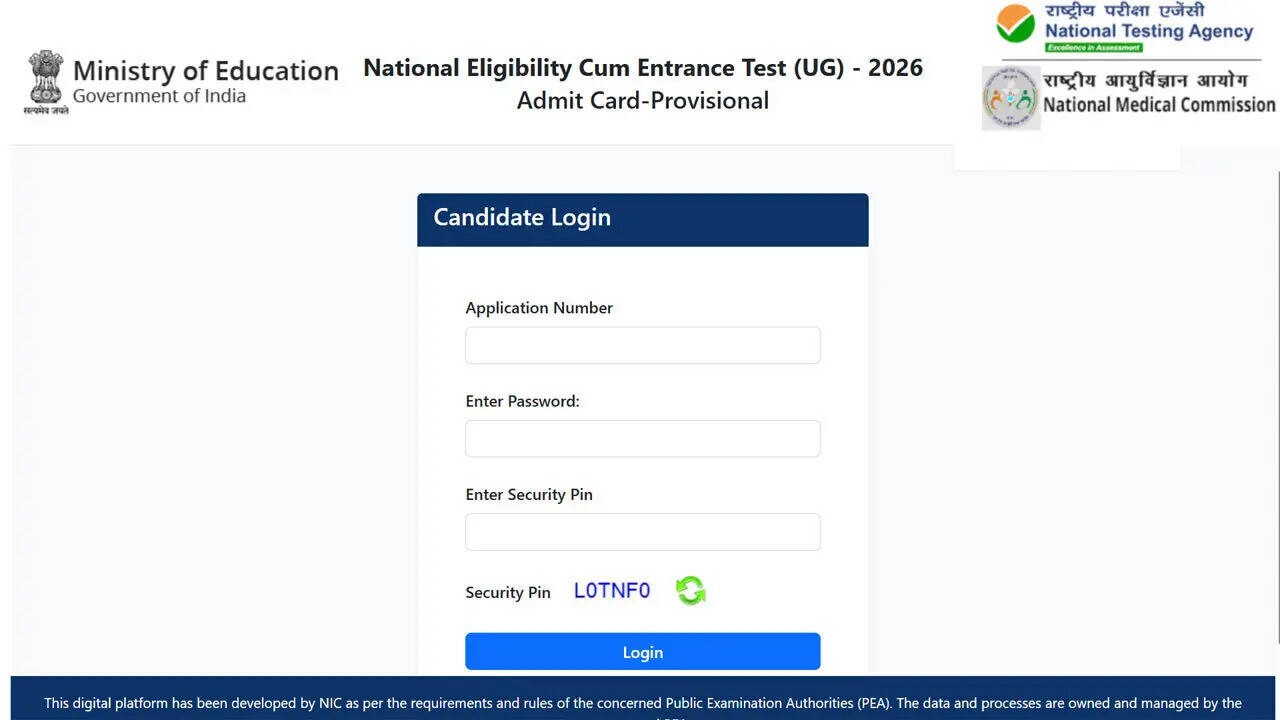Click the Enter Password field
Screen dimensions: 1280x720
point(642,438)
